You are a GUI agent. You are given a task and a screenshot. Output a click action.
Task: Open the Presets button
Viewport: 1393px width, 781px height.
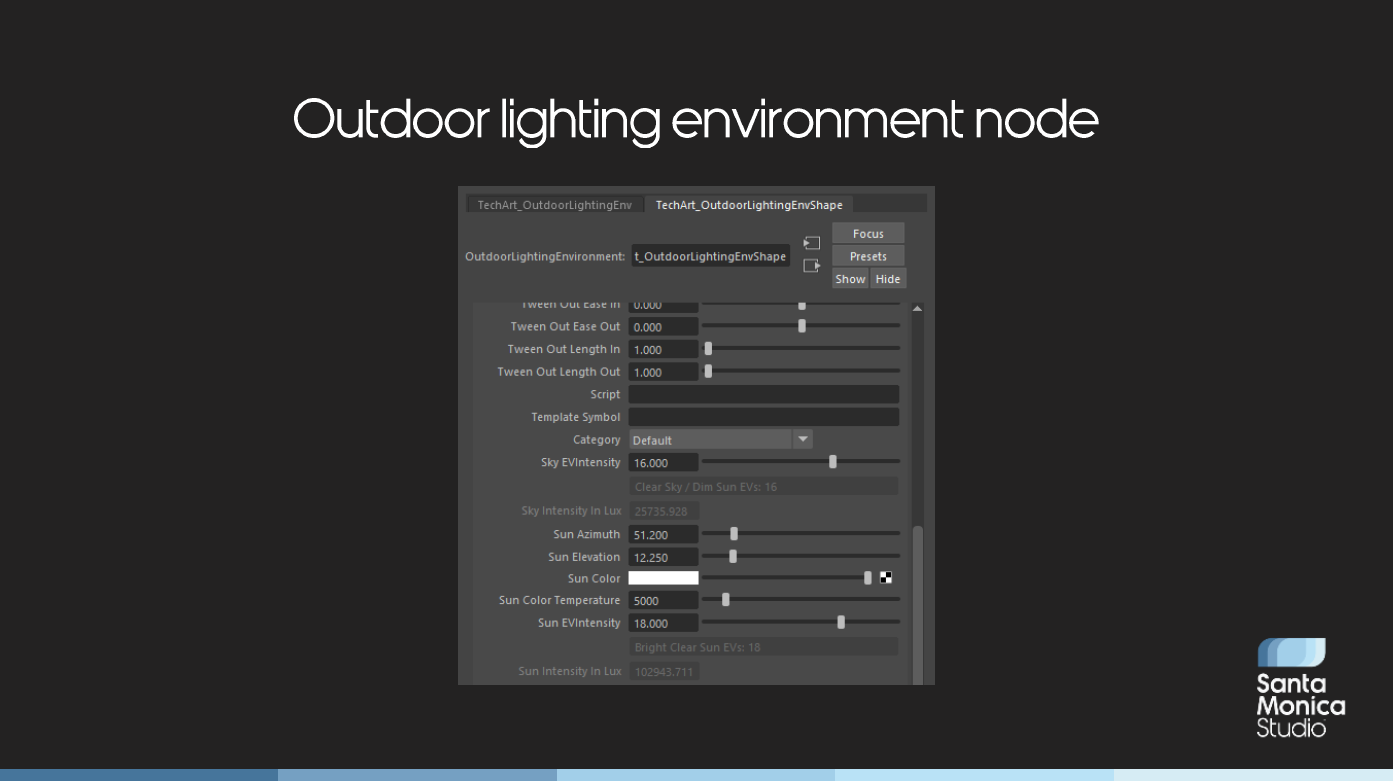[868, 256]
